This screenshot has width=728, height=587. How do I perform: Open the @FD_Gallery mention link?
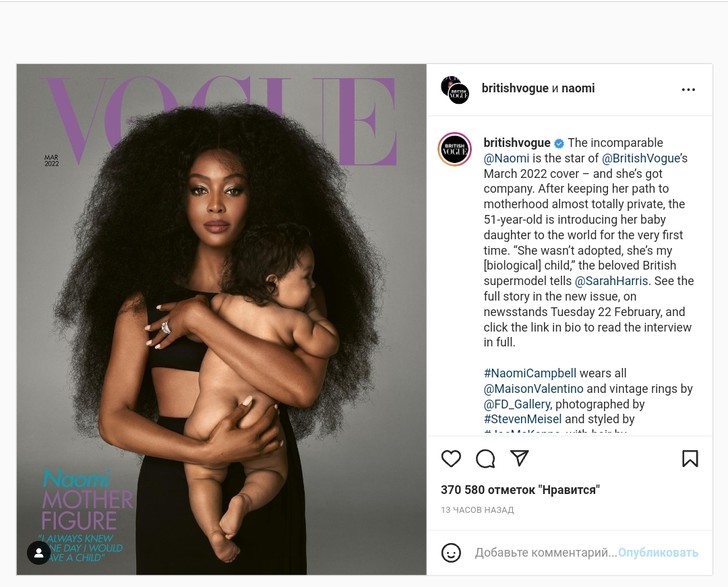[517, 404]
